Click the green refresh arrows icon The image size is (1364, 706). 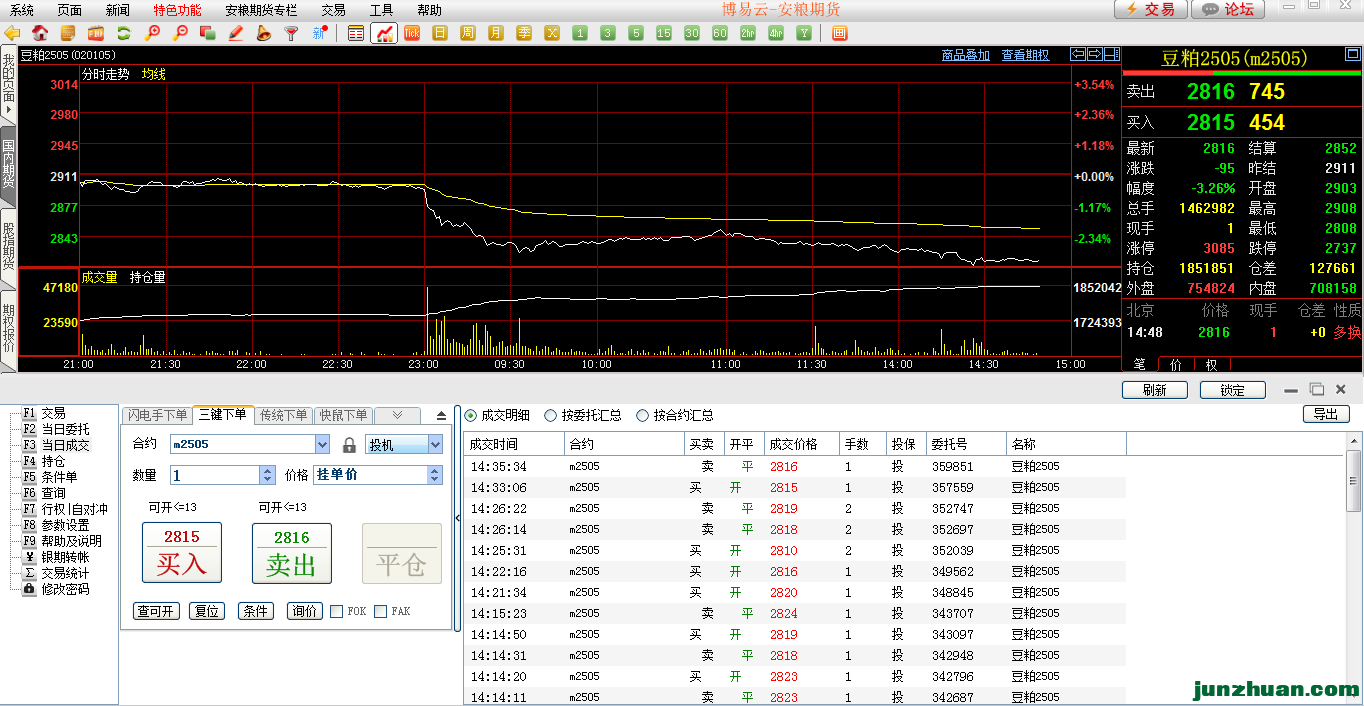[124, 33]
